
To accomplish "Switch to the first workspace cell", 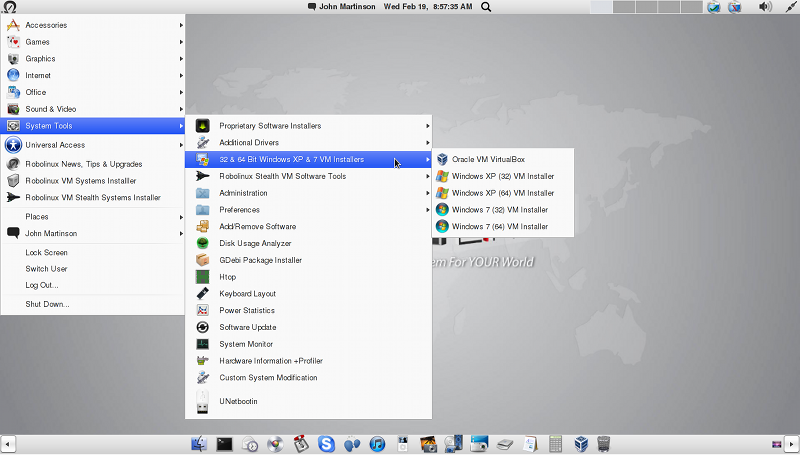I will (601, 7).
